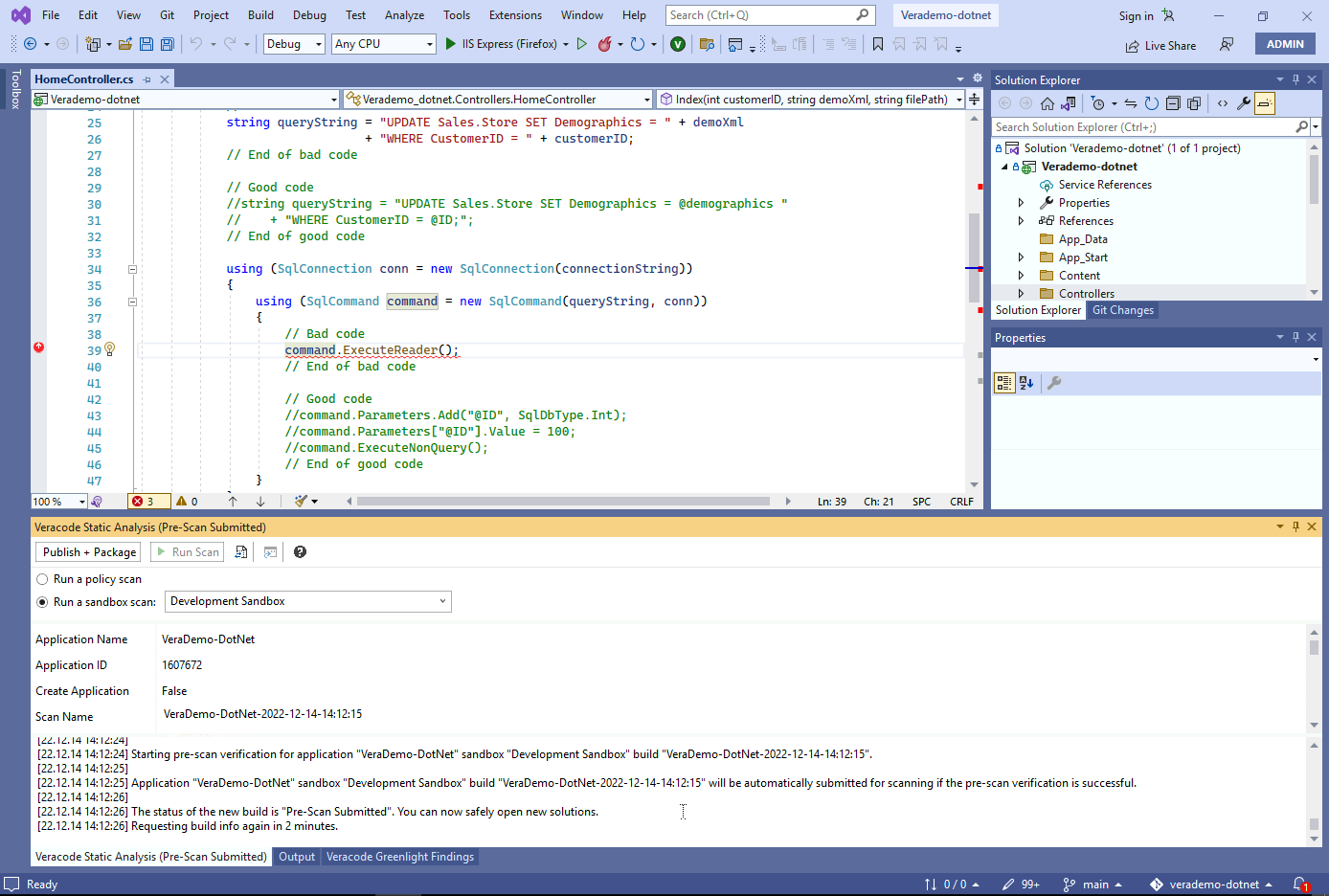
Task: Collapse code block at line 34
Action: 133,269
